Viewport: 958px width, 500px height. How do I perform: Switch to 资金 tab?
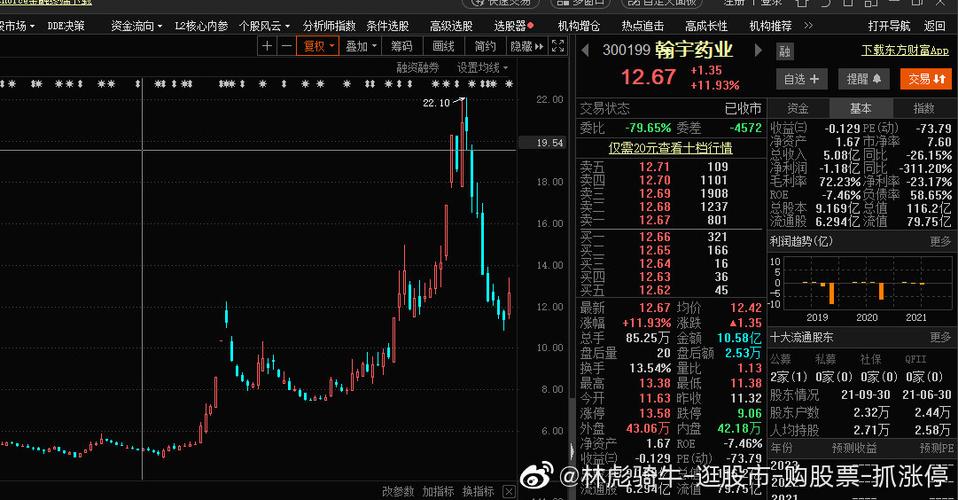click(798, 108)
